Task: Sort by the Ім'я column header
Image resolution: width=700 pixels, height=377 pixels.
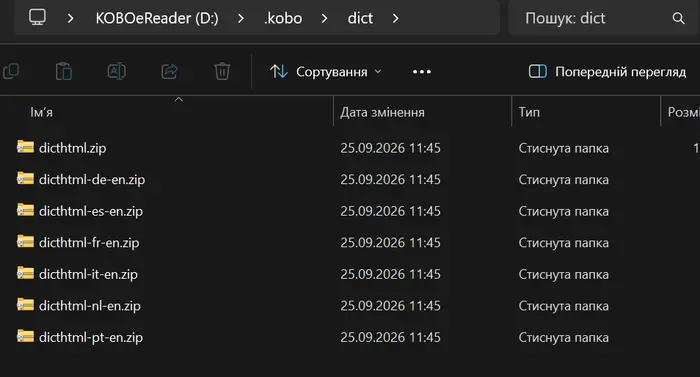Action: coord(42,112)
